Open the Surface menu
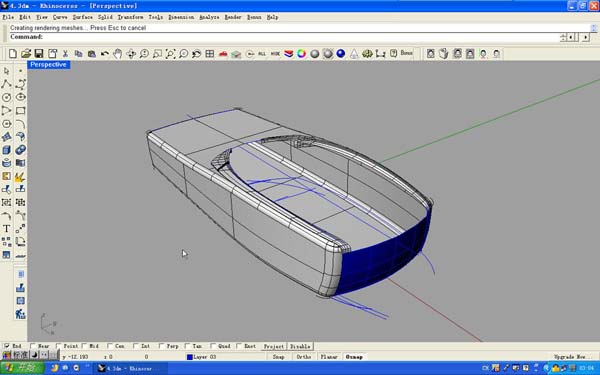The height and width of the screenshot is (375, 600). click(83, 17)
